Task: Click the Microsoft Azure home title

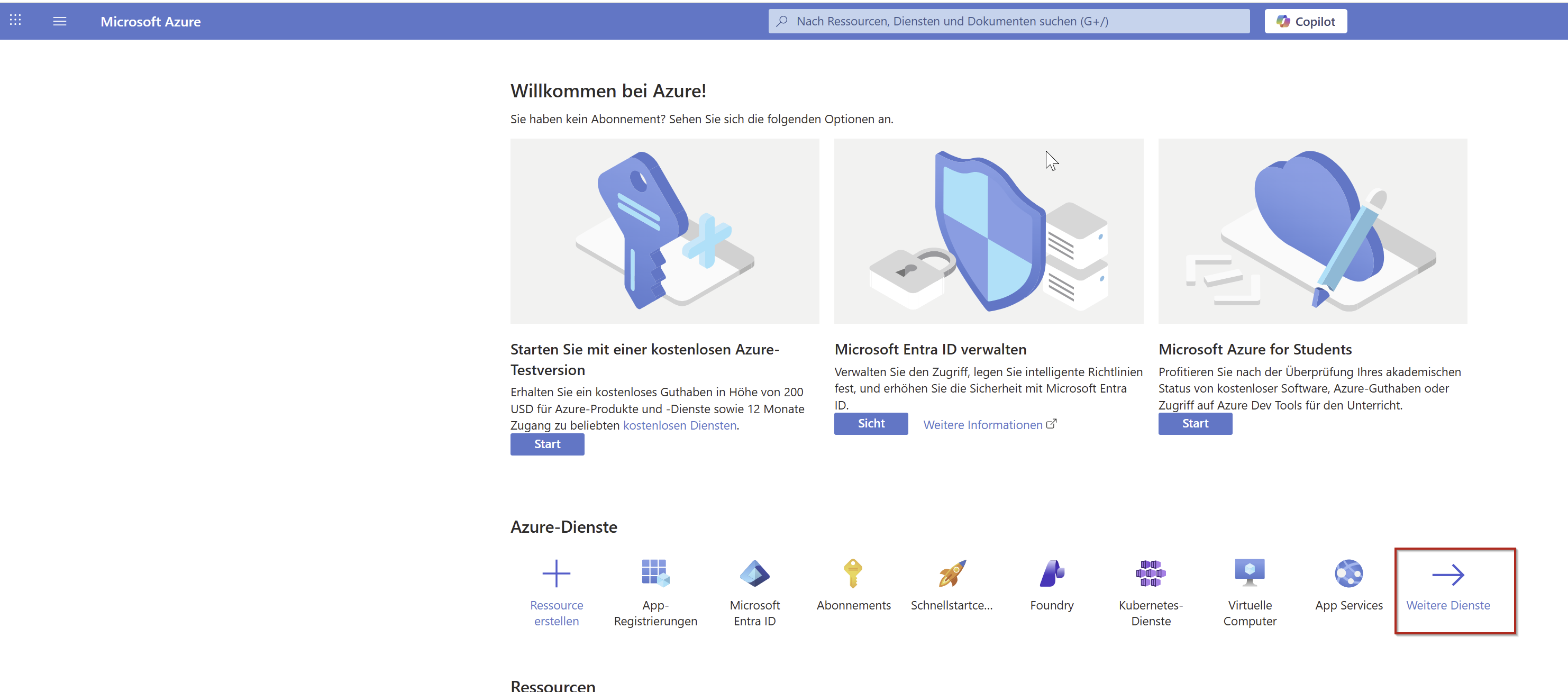Action: [150, 21]
